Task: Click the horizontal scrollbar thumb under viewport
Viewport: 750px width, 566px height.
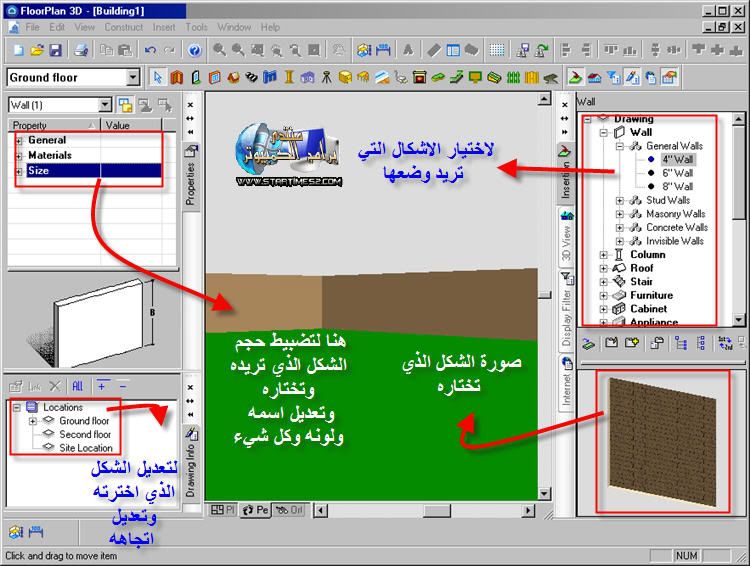Action: coord(437,511)
